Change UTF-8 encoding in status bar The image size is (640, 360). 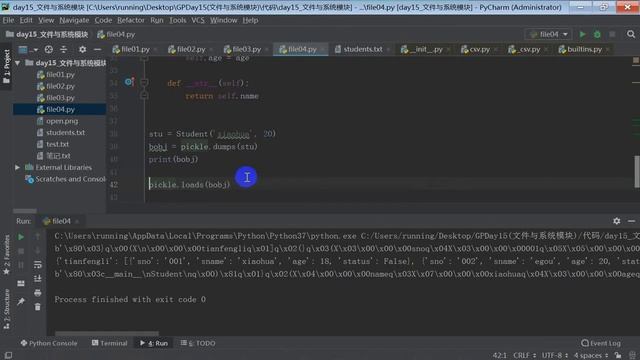tap(555, 356)
